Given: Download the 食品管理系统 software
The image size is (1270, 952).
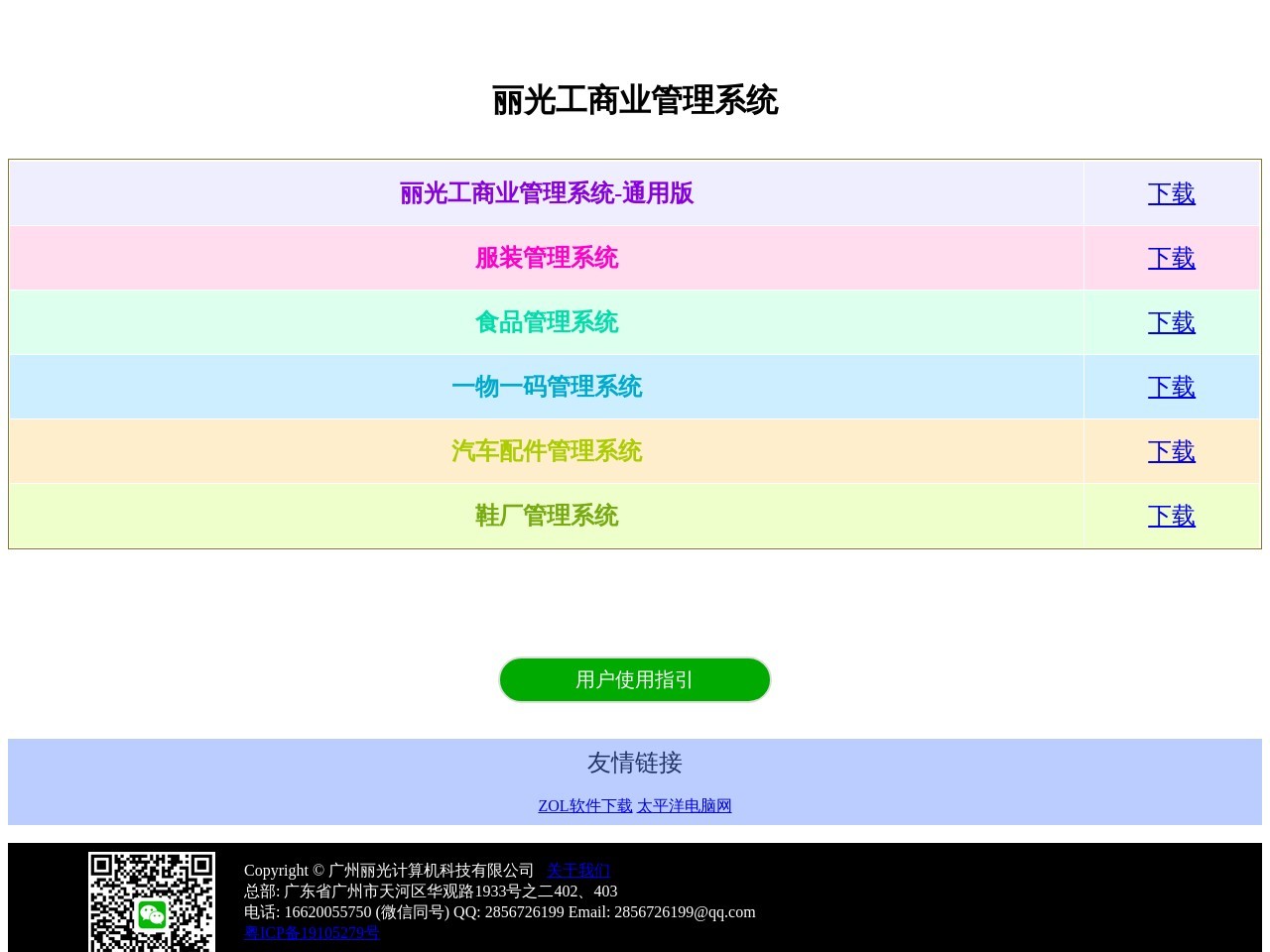Looking at the screenshot, I should tap(1172, 322).
